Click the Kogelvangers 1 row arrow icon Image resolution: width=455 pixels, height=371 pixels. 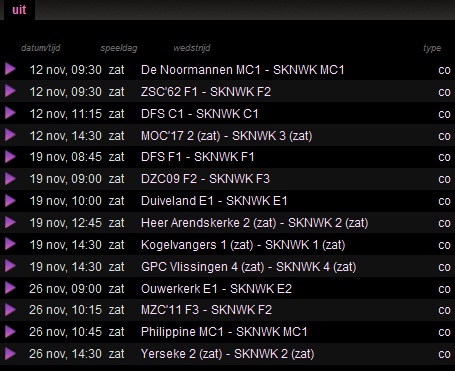(x=10, y=244)
